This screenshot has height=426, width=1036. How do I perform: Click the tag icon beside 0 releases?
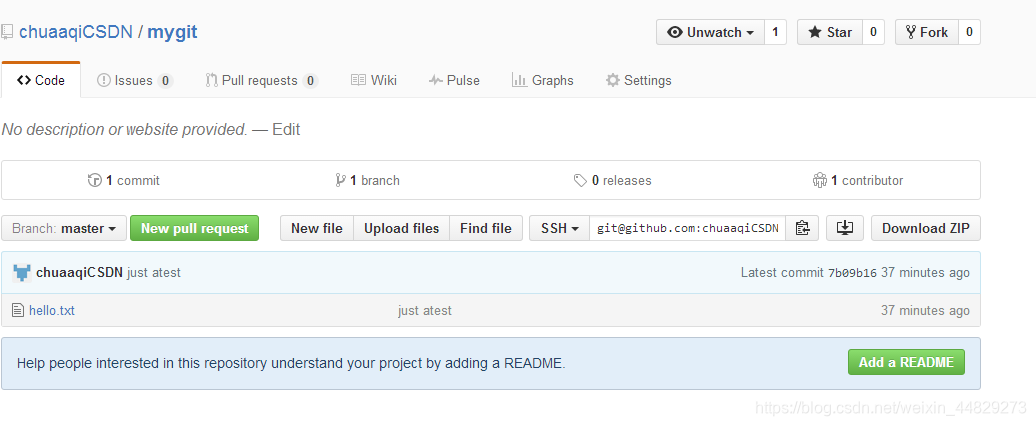[x=580, y=180]
